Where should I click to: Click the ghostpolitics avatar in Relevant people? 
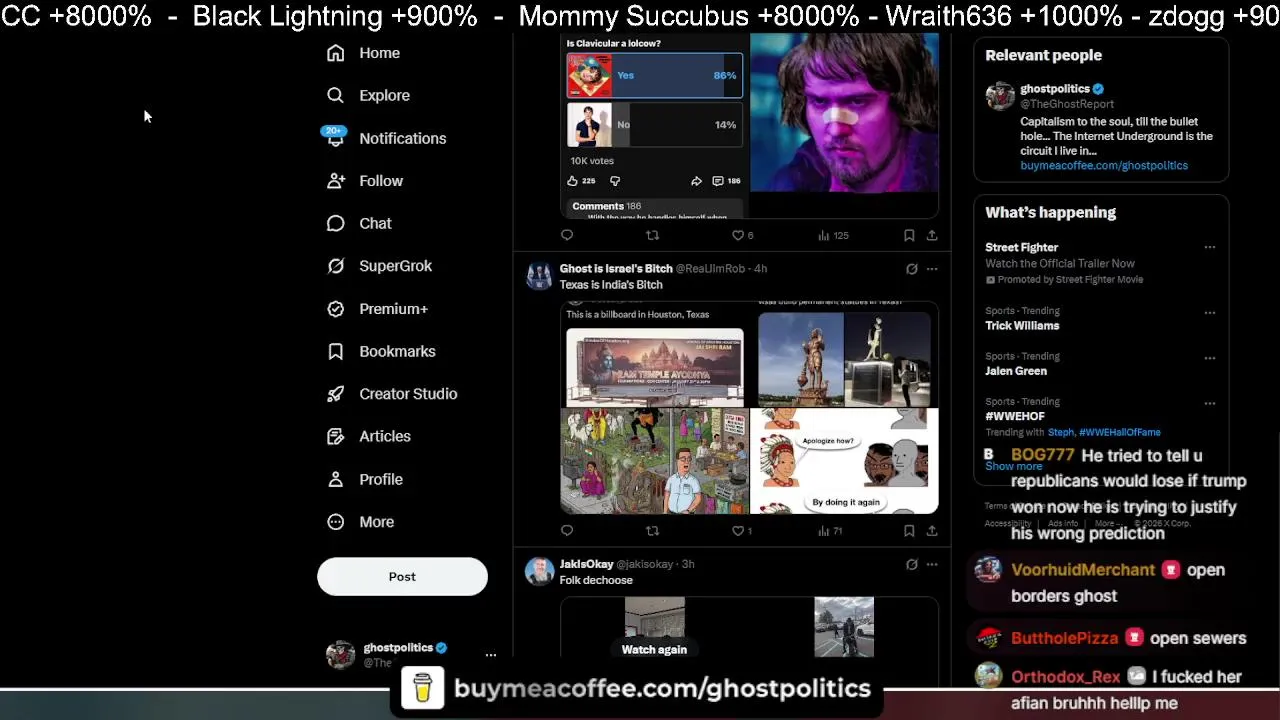[x=1000, y=96]
